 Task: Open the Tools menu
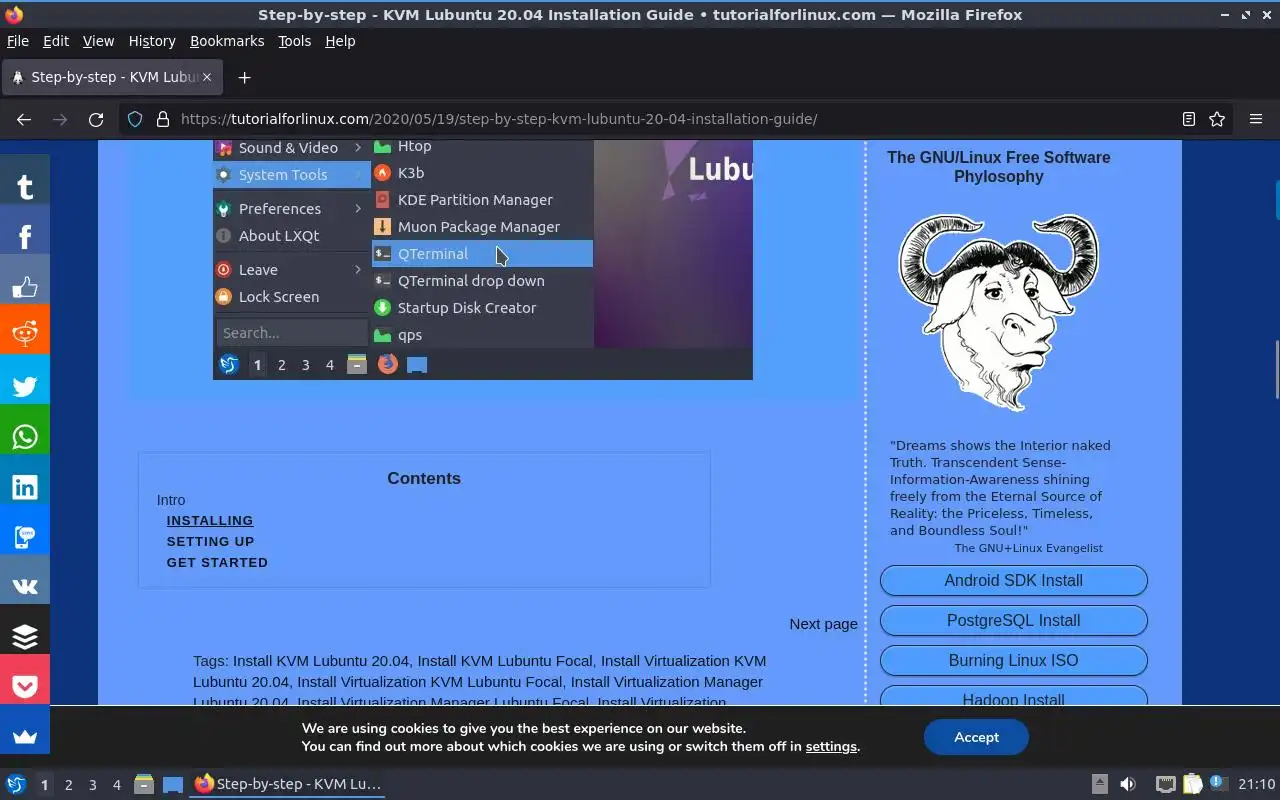pos(295,41)
